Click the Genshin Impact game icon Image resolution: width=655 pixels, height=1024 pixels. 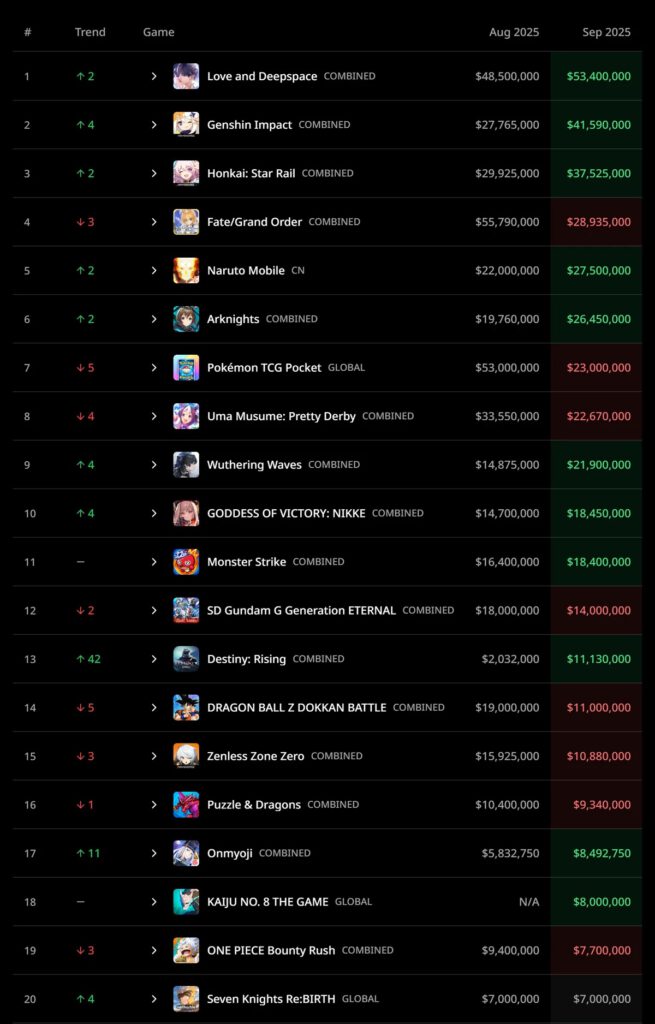coord(186,125)
